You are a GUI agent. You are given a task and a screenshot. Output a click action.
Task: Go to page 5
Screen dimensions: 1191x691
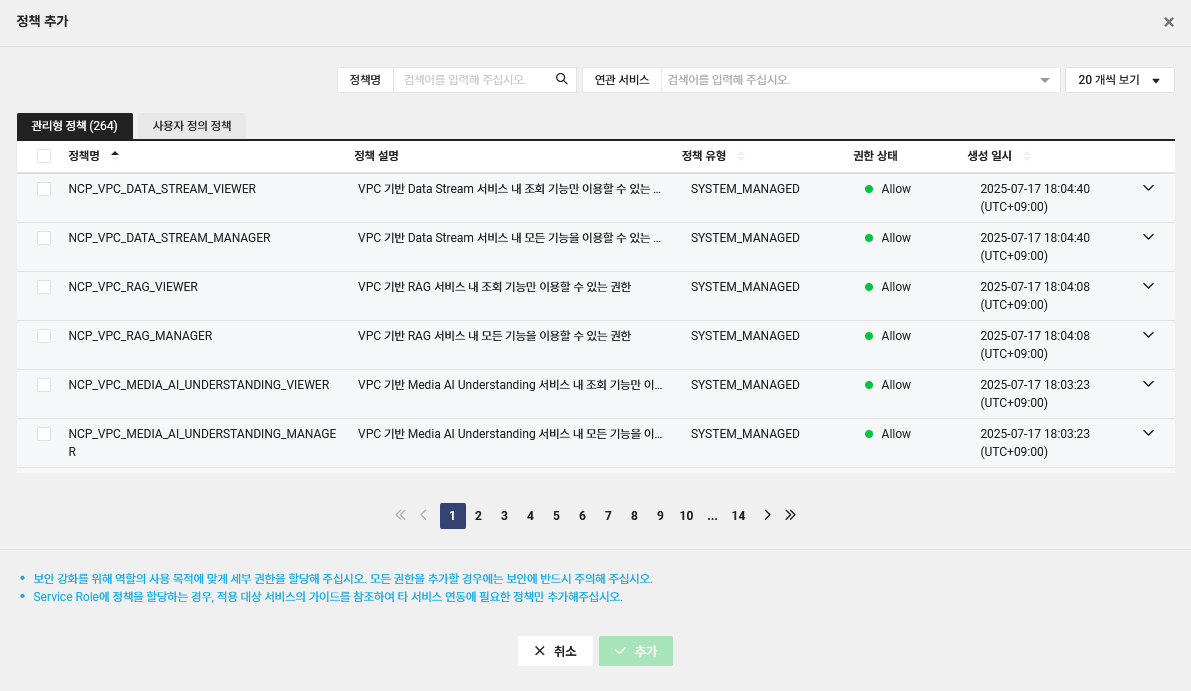click(x=556, y=516)
